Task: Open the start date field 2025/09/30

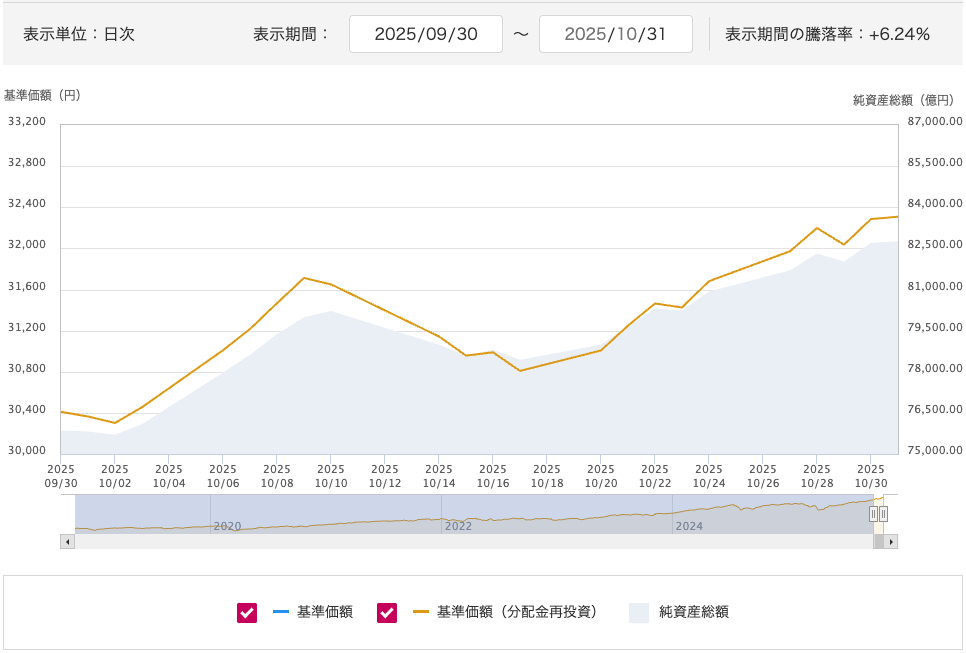Action: point(425,34)
